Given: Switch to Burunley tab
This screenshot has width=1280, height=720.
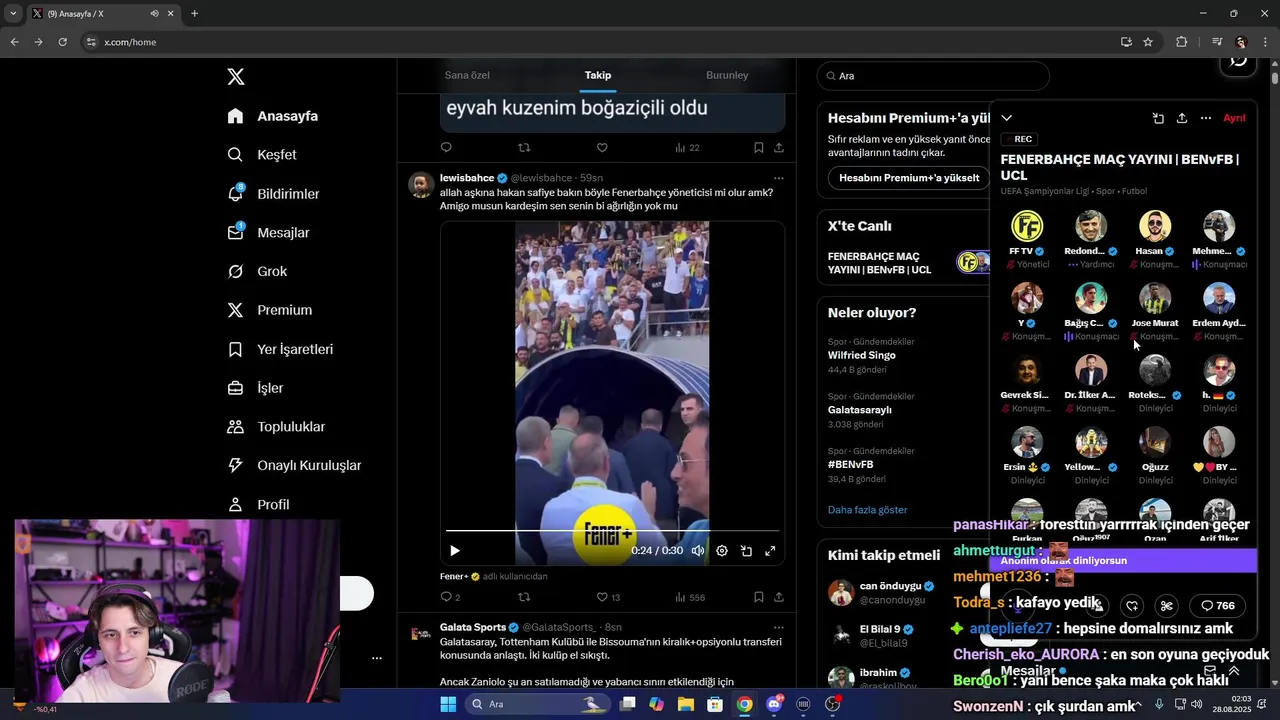Looking at the screenshot, I should point(727,75).
